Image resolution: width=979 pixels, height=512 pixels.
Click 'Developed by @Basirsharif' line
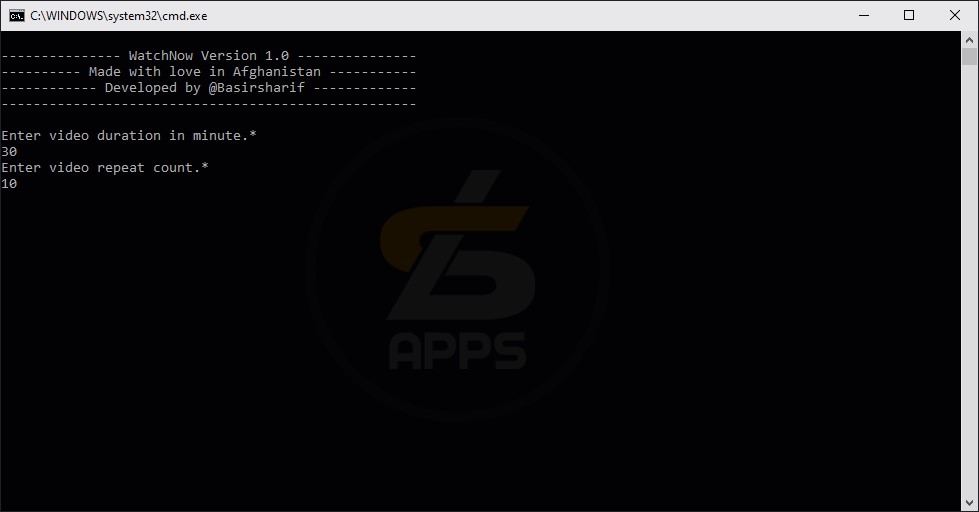pyautogui.click(x=209, y=88)
